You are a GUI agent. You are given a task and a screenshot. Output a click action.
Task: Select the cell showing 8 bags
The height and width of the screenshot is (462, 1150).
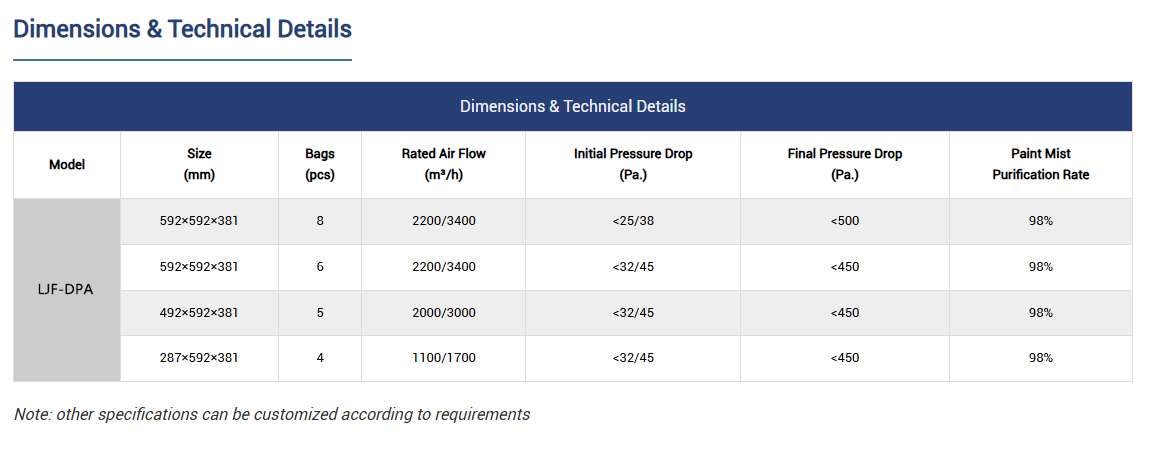(x=320, y=221)
